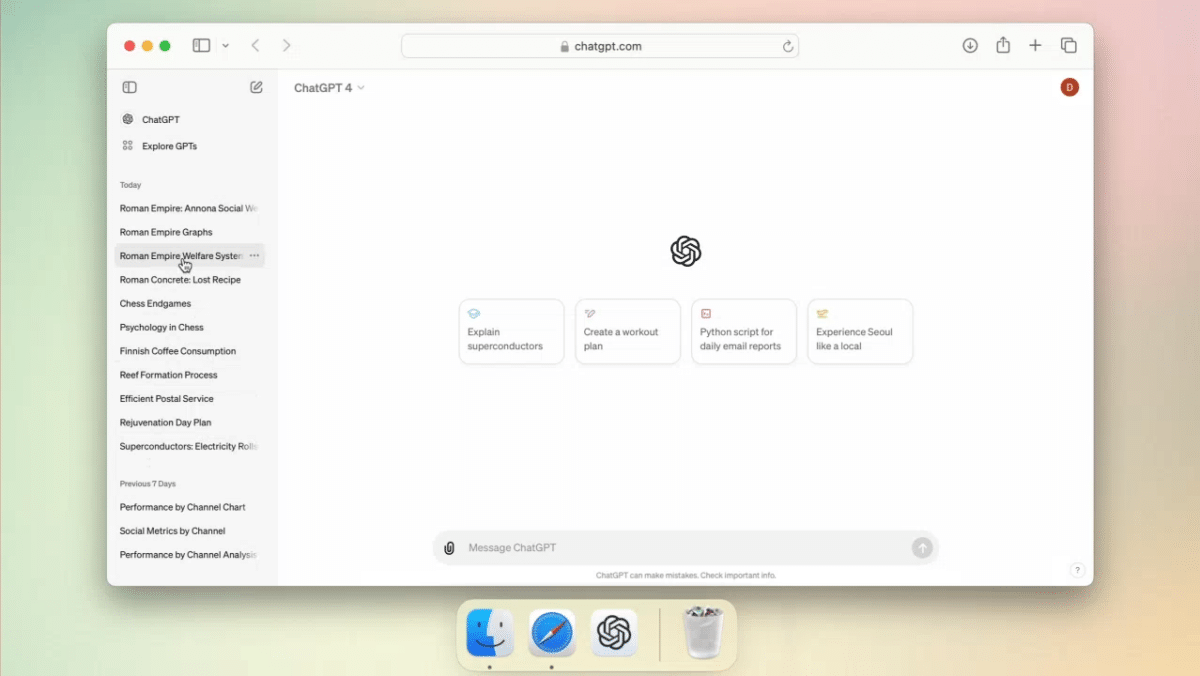The height and width of the screenshot is (676, 1200).
Task: Open ChatGPT app from the Dock
Action: 614,632
